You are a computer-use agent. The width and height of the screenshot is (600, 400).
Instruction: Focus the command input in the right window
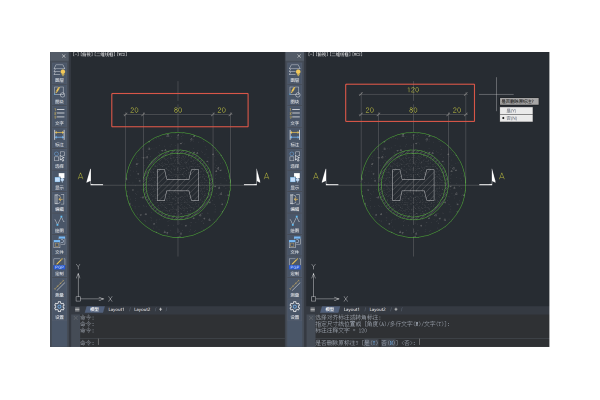coord(432,343)
